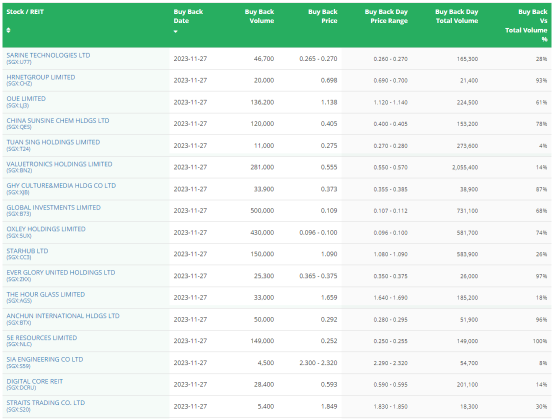This screenshot has width=554, height=419.
Task: View SIA ENGINEERING CO LTD
Action: [x=45, y=359]
